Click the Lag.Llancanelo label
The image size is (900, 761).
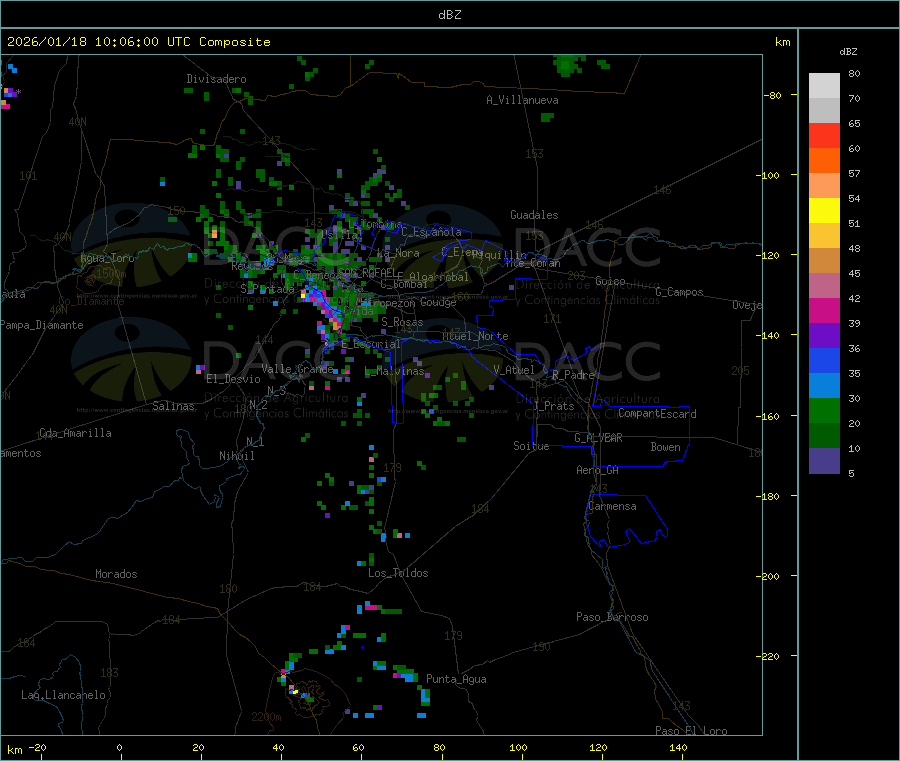[x=63, y=695]
